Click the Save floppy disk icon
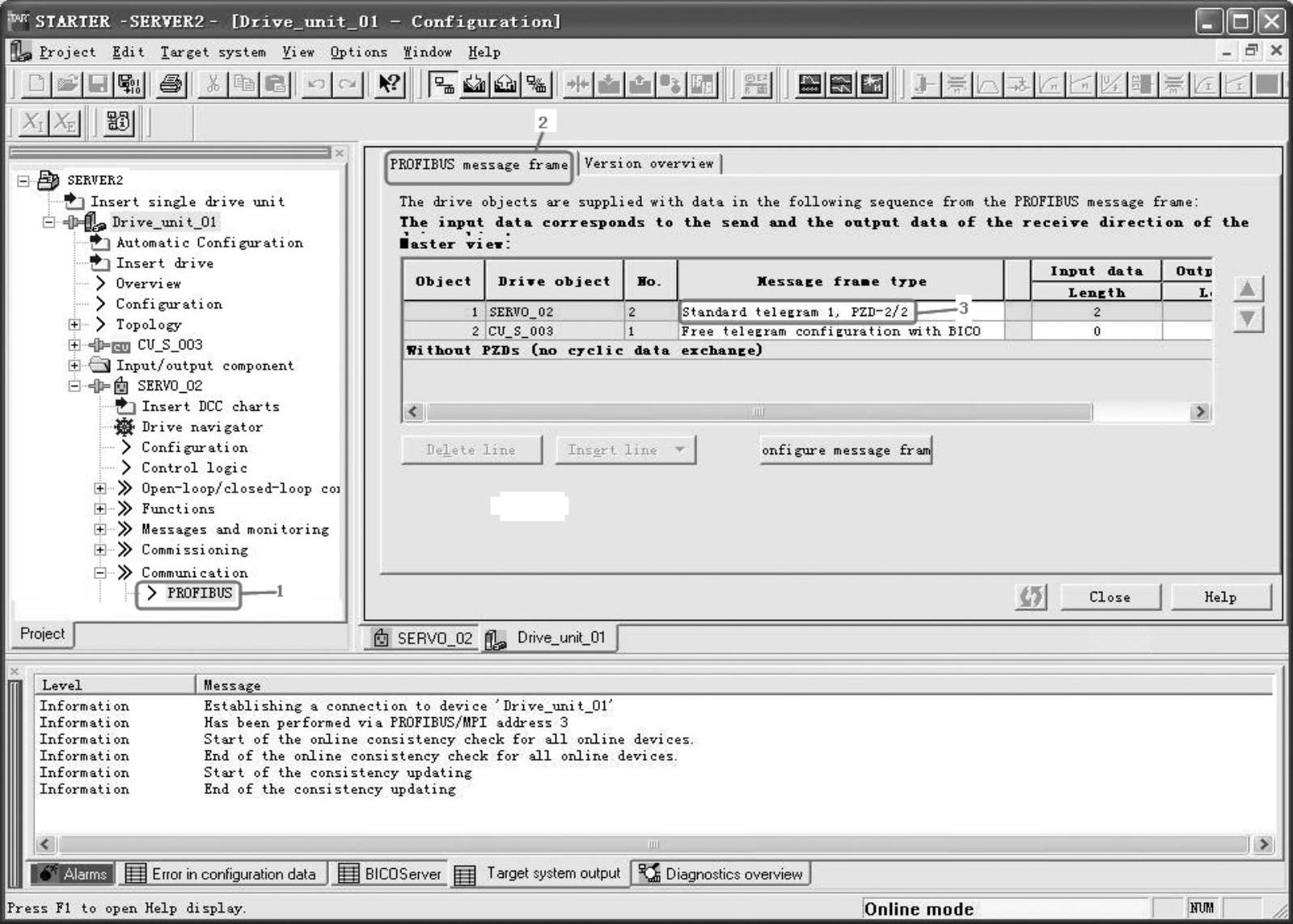 point(98,84)
